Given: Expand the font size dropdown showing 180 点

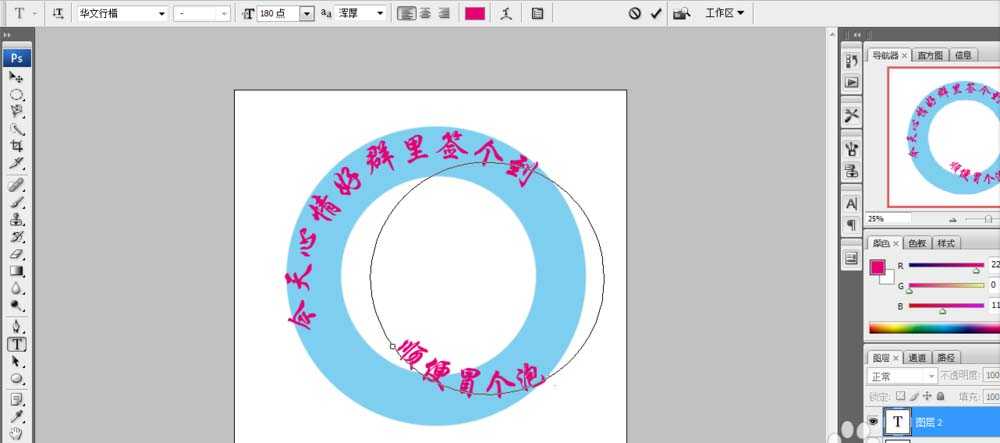Looking at the screenshot, I should pos(306,13).
